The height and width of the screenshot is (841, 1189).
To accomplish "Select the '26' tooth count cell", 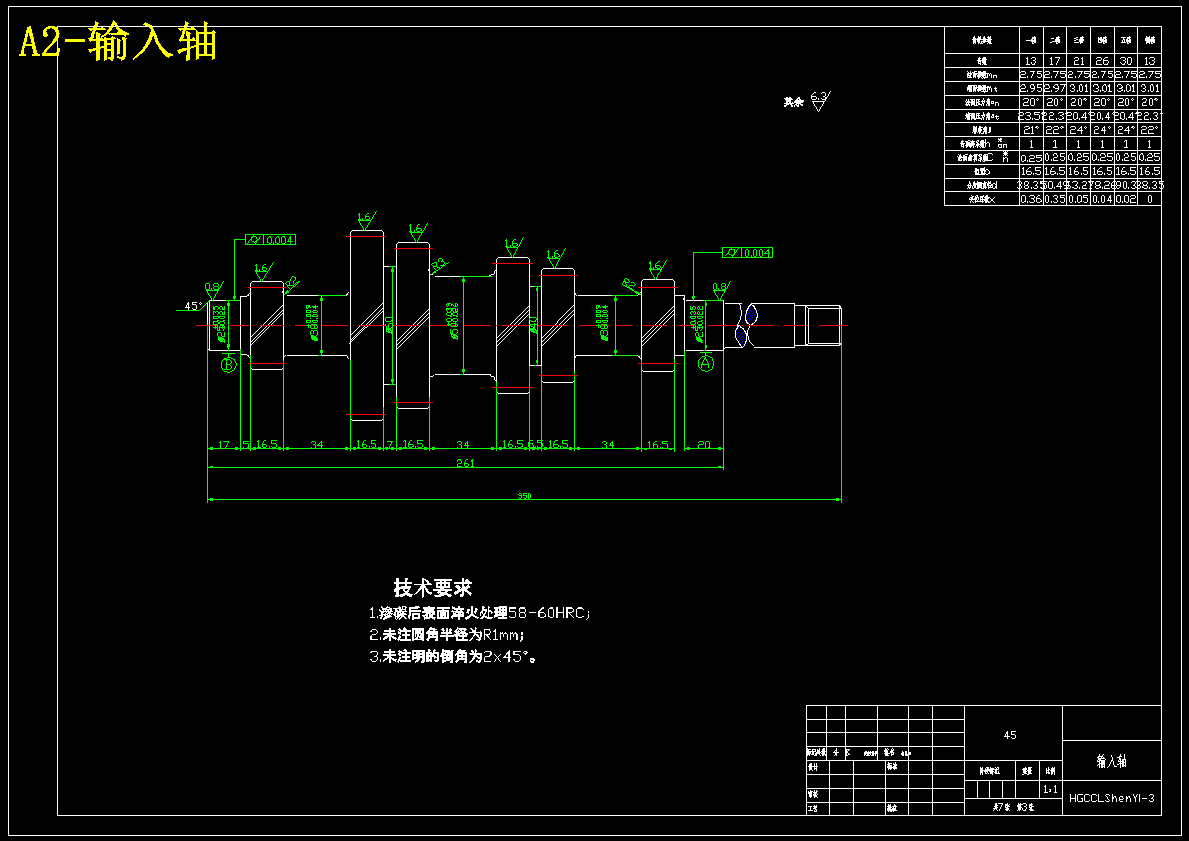I will pos(1103,61).
